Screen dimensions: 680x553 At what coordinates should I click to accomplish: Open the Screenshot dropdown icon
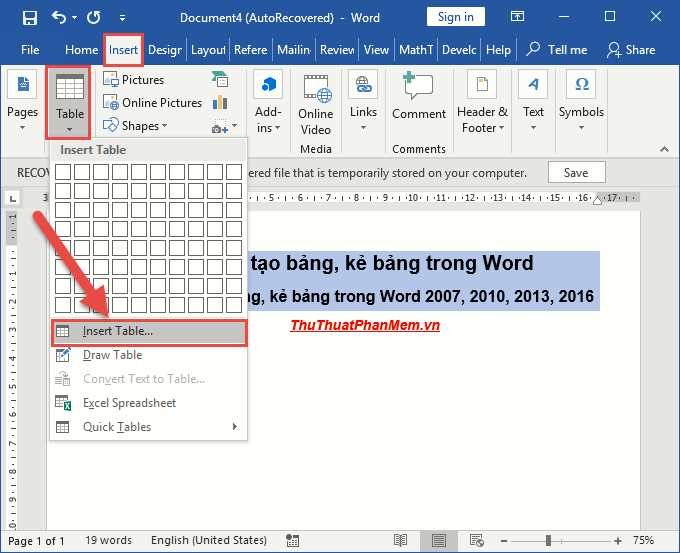(224, 126)
